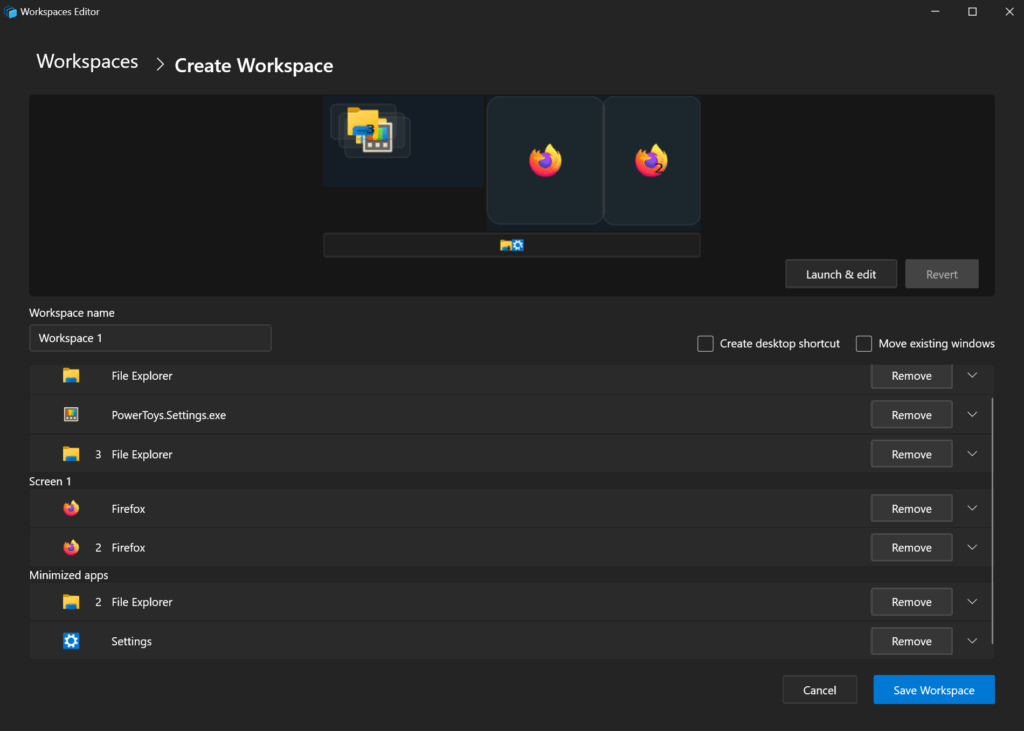
Task: Check the Move existing windows option
Action: click(863, 343)
